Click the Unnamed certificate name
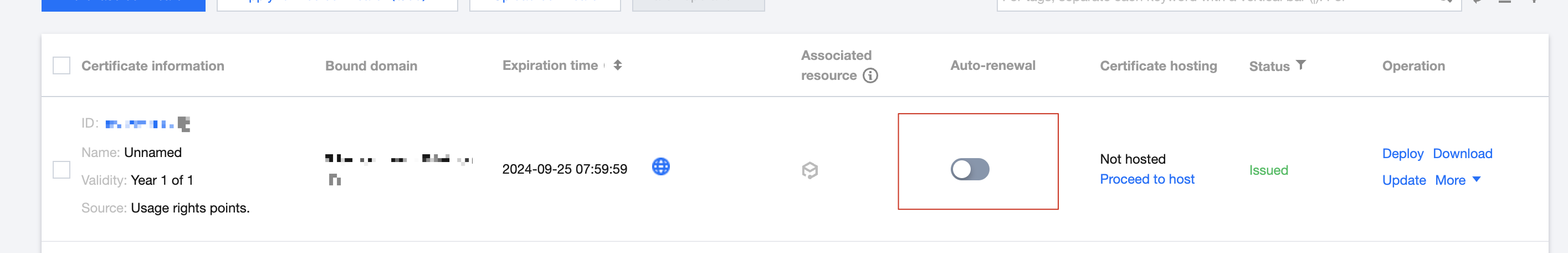 [153, 153]
